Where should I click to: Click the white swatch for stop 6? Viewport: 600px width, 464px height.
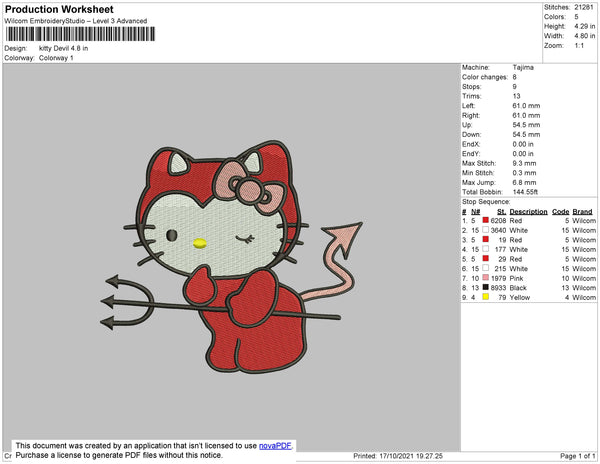coord(486,268)
